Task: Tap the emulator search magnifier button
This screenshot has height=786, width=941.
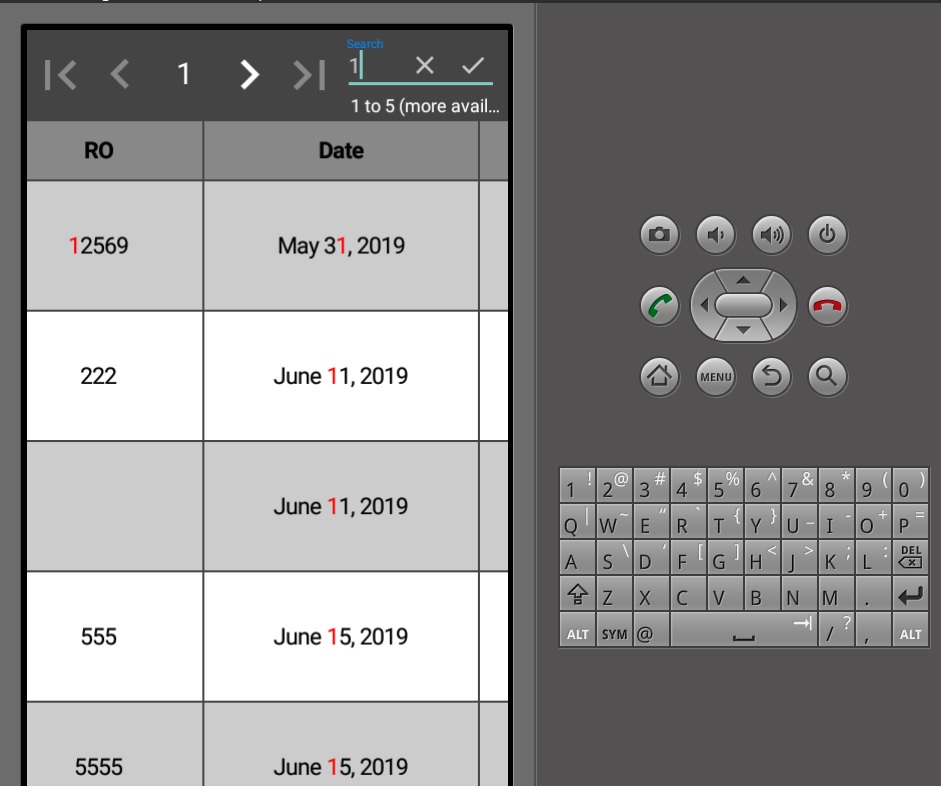Action: pyautogui.click(x=827, y=377)
